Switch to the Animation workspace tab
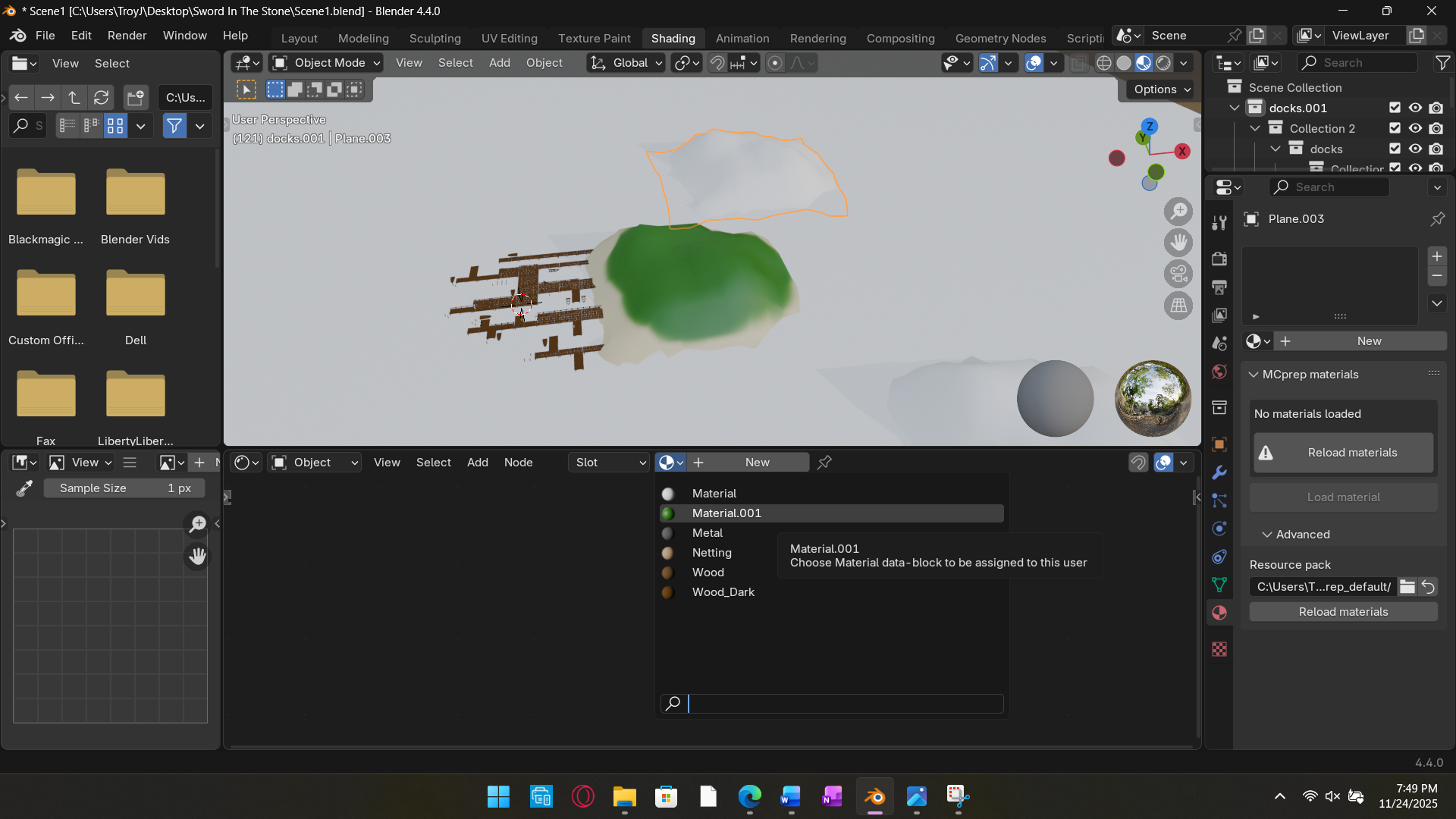 point(742,38)
